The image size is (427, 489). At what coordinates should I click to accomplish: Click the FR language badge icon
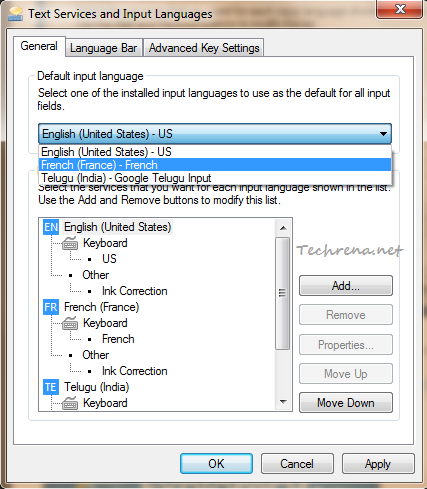click(51, 307)
